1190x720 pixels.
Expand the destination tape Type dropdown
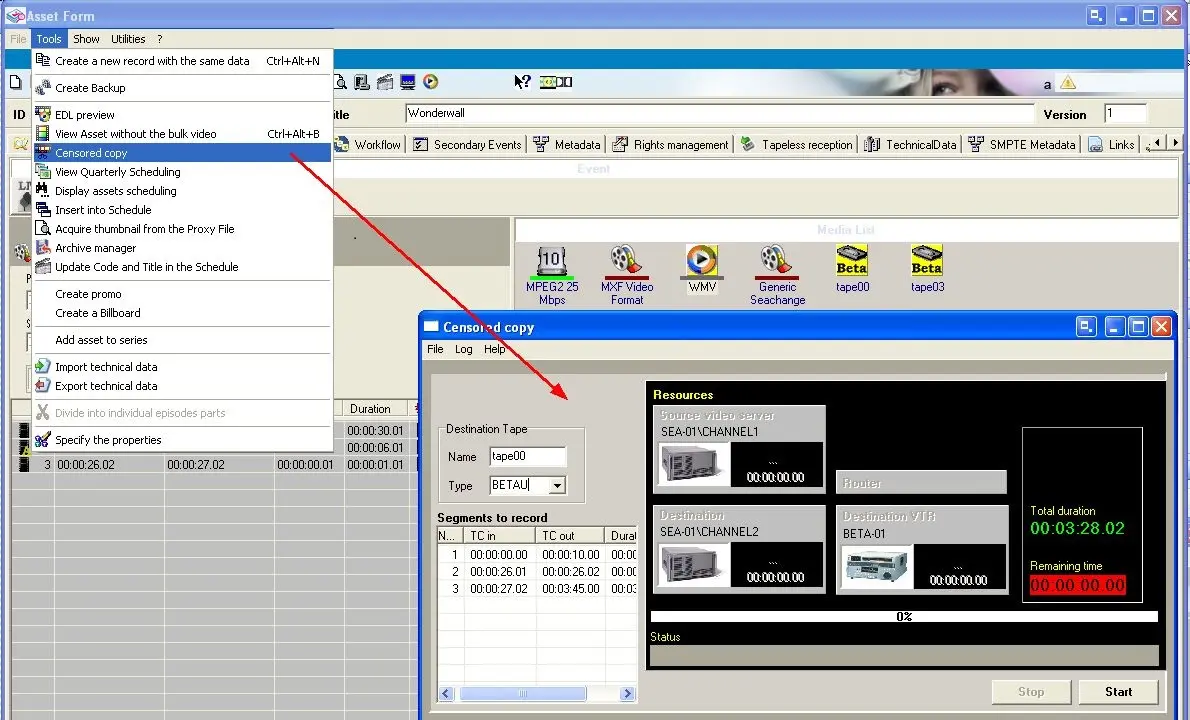tap(557, 485)
